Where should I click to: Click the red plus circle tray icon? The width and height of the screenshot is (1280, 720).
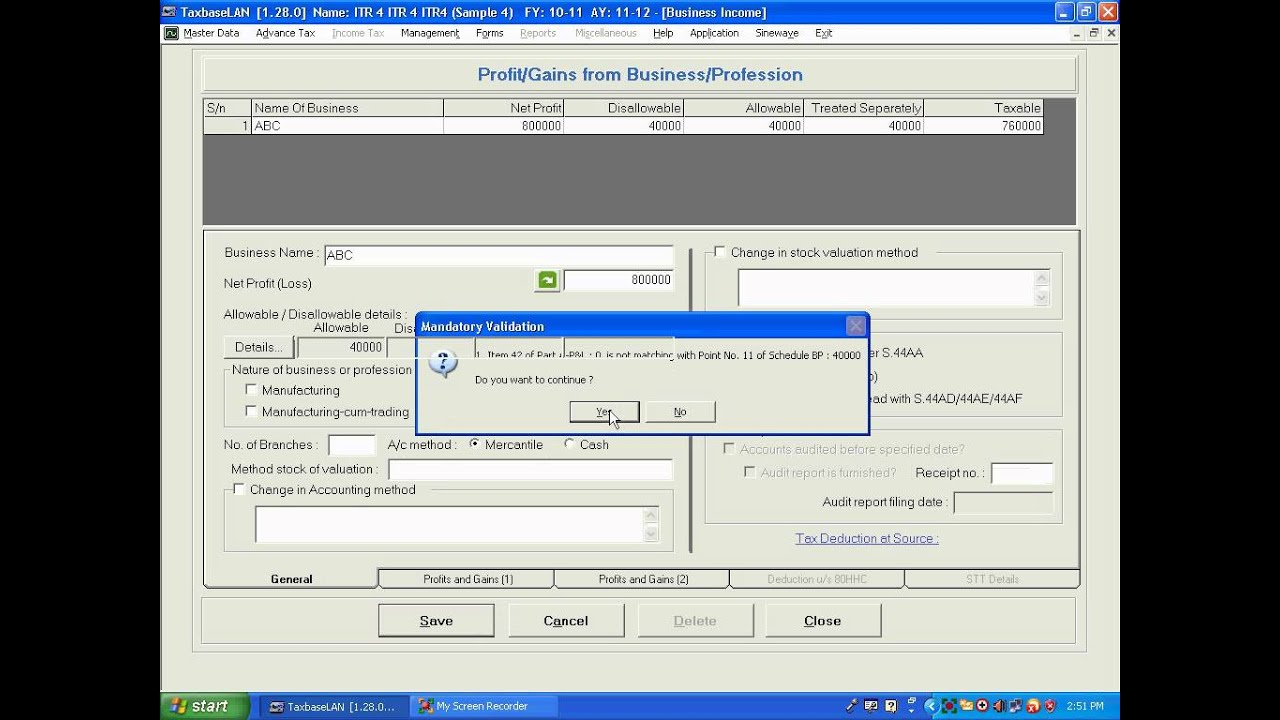click(982, 706)
